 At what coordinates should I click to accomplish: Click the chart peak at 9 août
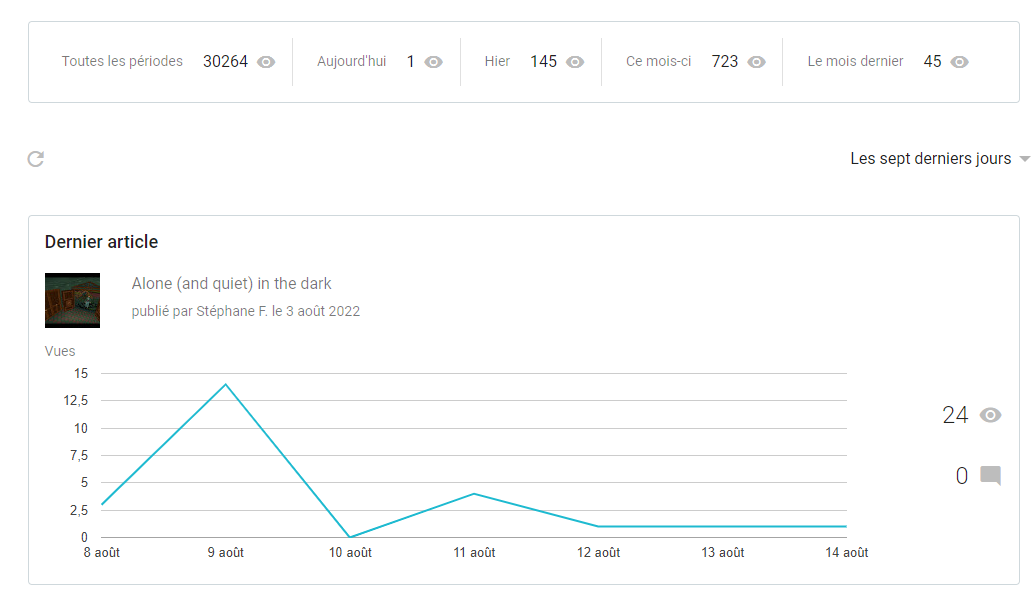click(x=226, y=384)
